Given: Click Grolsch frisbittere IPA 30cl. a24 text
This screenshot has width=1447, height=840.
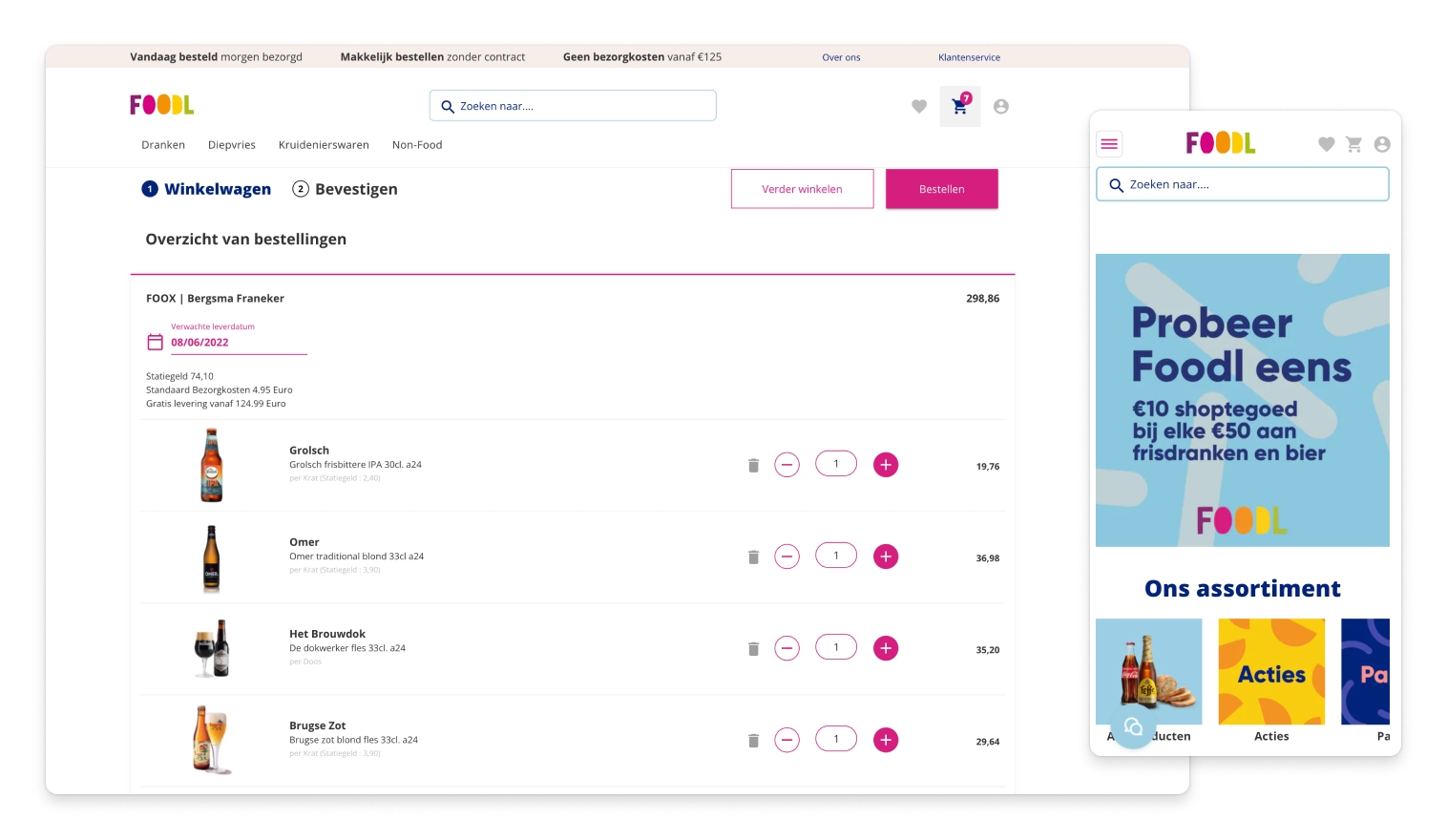Looking at the screenshot, I should (x=355, y=465).
